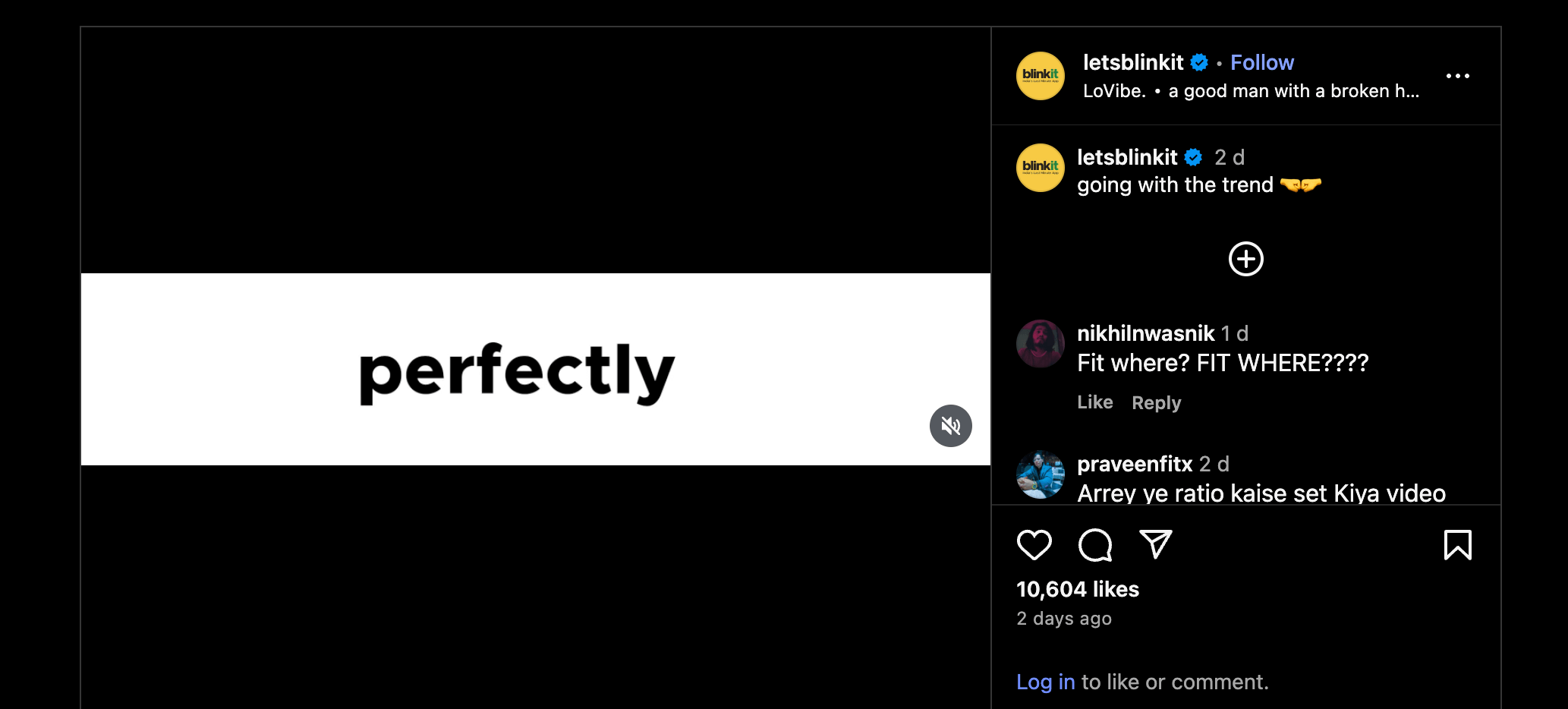The image size is (1568, 709).
Task: Open the praveenfitx username link
Action: [x=1135, y=464]
